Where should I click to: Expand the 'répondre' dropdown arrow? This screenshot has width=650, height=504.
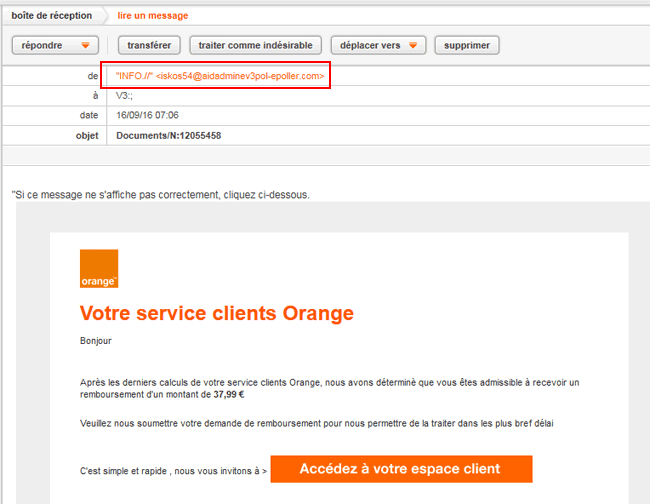[x=85, y=45]
